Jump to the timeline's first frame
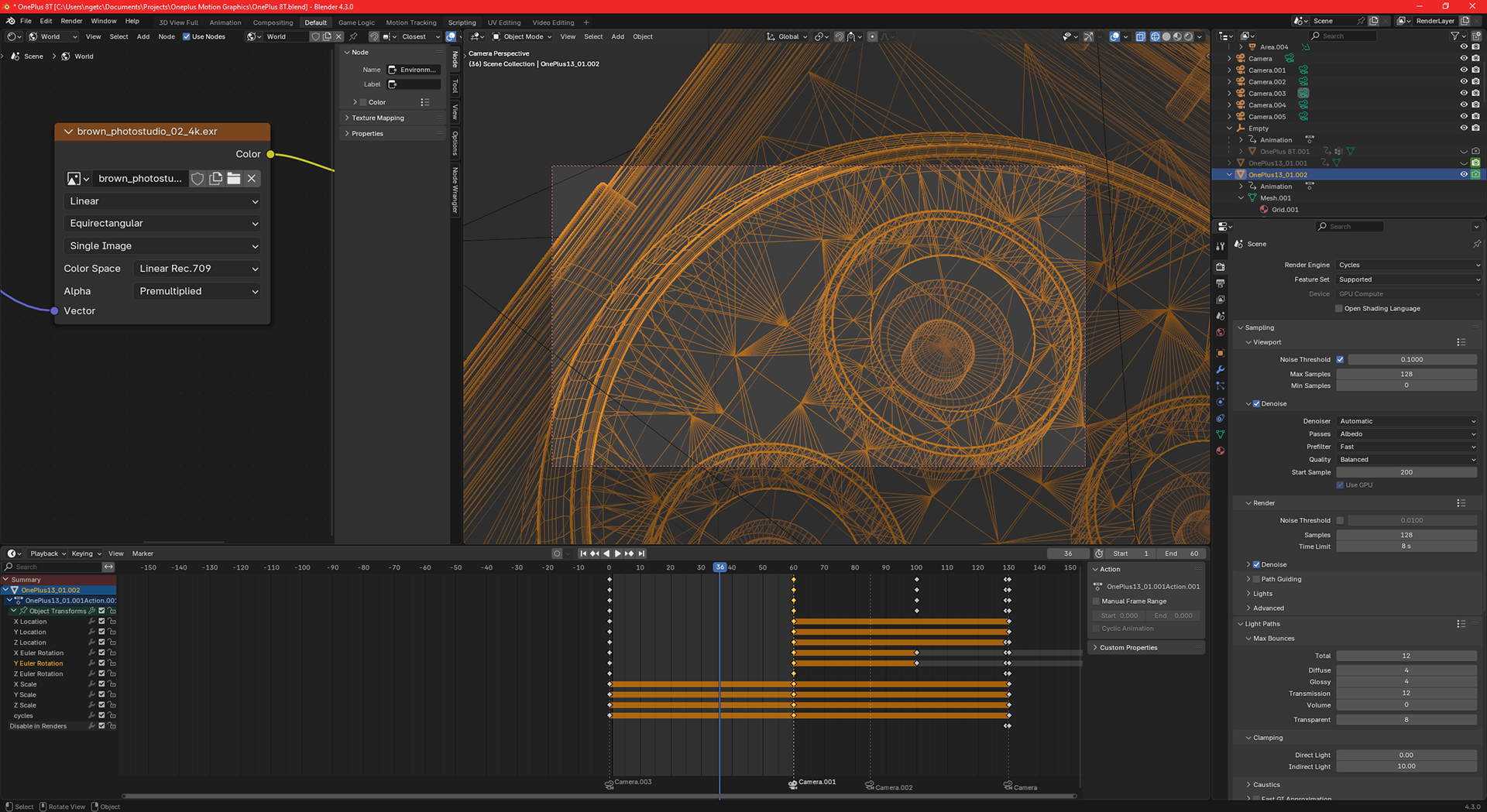The image size is (1487, 812). pos(583,553)
